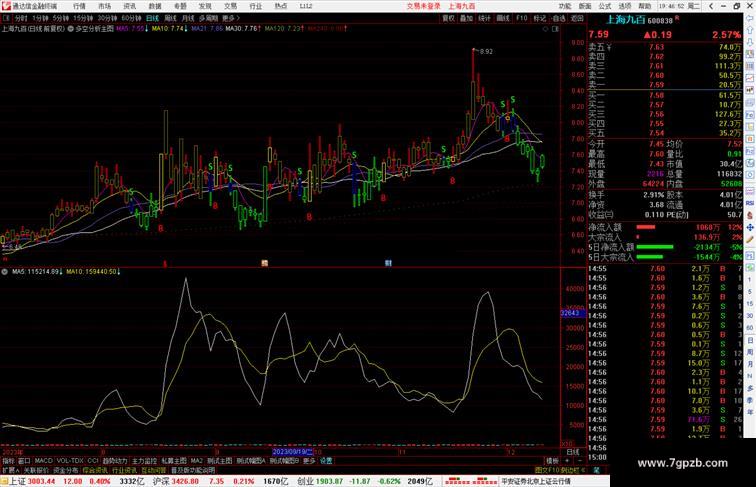The height and width of the screenshot is (487, 756).
Task: Click the gear icon beside 多空分析主图
Action: click(70, 28)
